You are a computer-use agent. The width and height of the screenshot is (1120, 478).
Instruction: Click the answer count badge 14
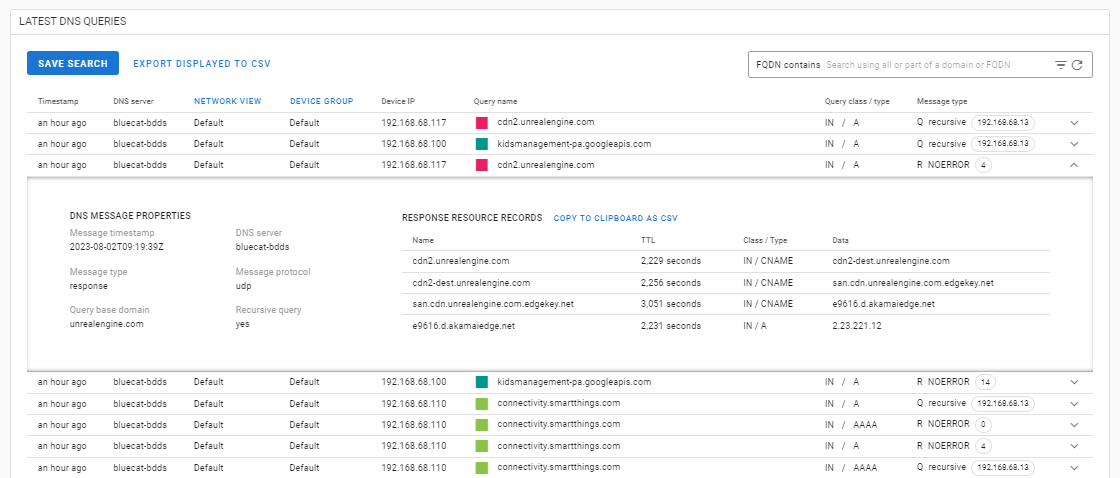tap(986, 382)
